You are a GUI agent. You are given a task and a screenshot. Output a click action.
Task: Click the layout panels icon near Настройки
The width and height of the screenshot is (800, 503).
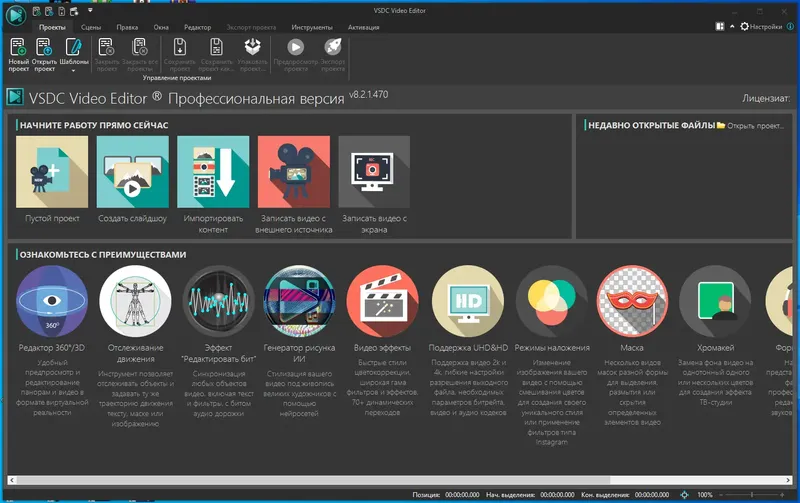click(x=720, y=26)
